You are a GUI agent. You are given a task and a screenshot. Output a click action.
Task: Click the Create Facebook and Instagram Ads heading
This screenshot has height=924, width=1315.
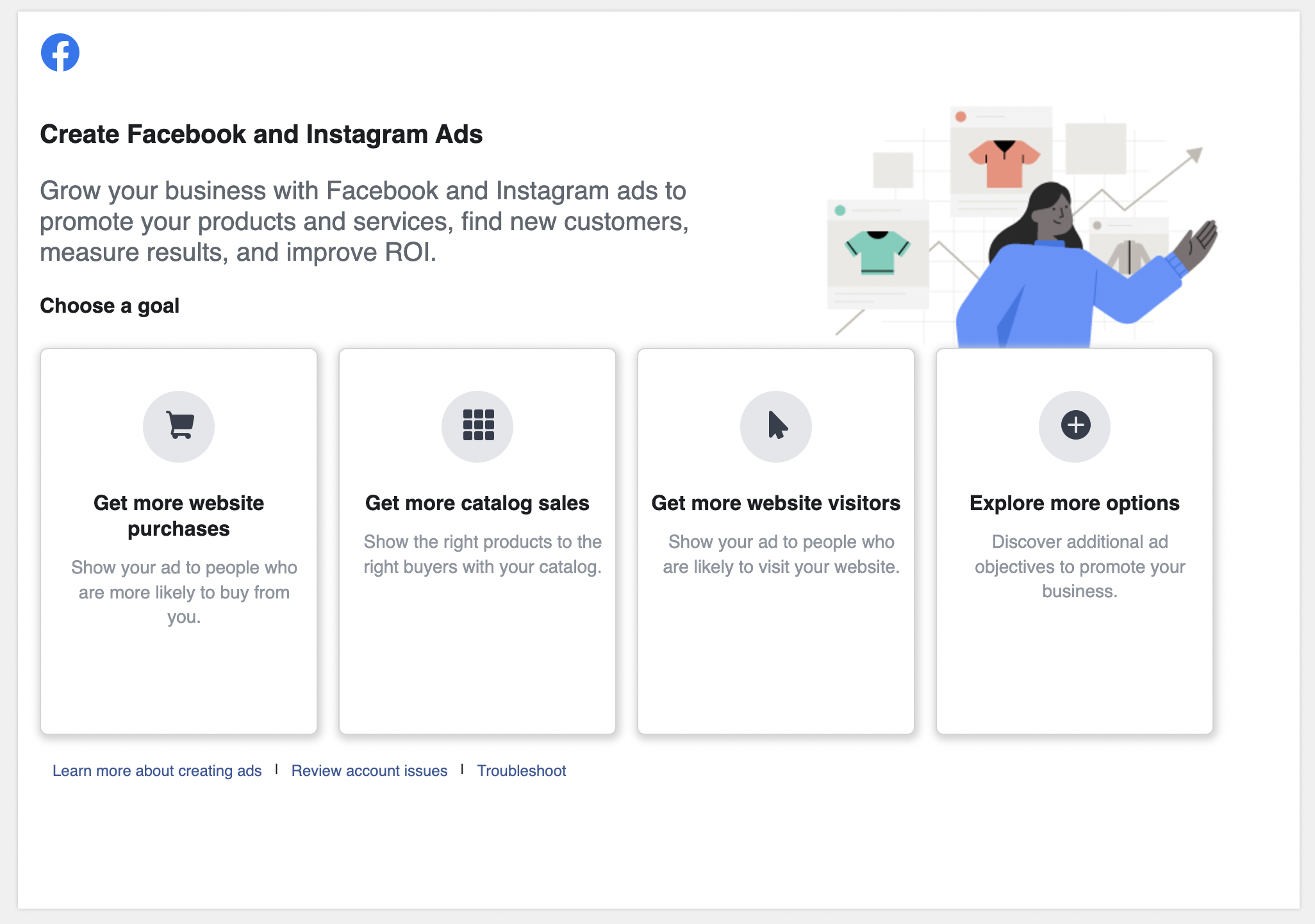(x=261, y=134)
